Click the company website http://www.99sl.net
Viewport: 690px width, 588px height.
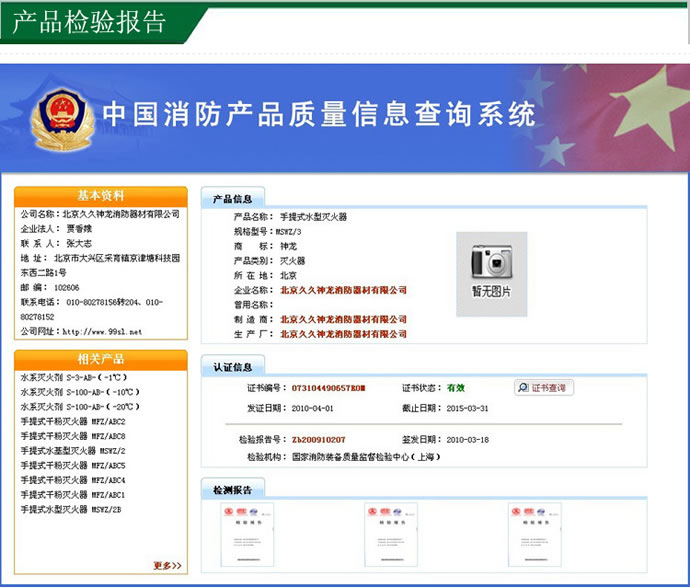pos(102,332)
